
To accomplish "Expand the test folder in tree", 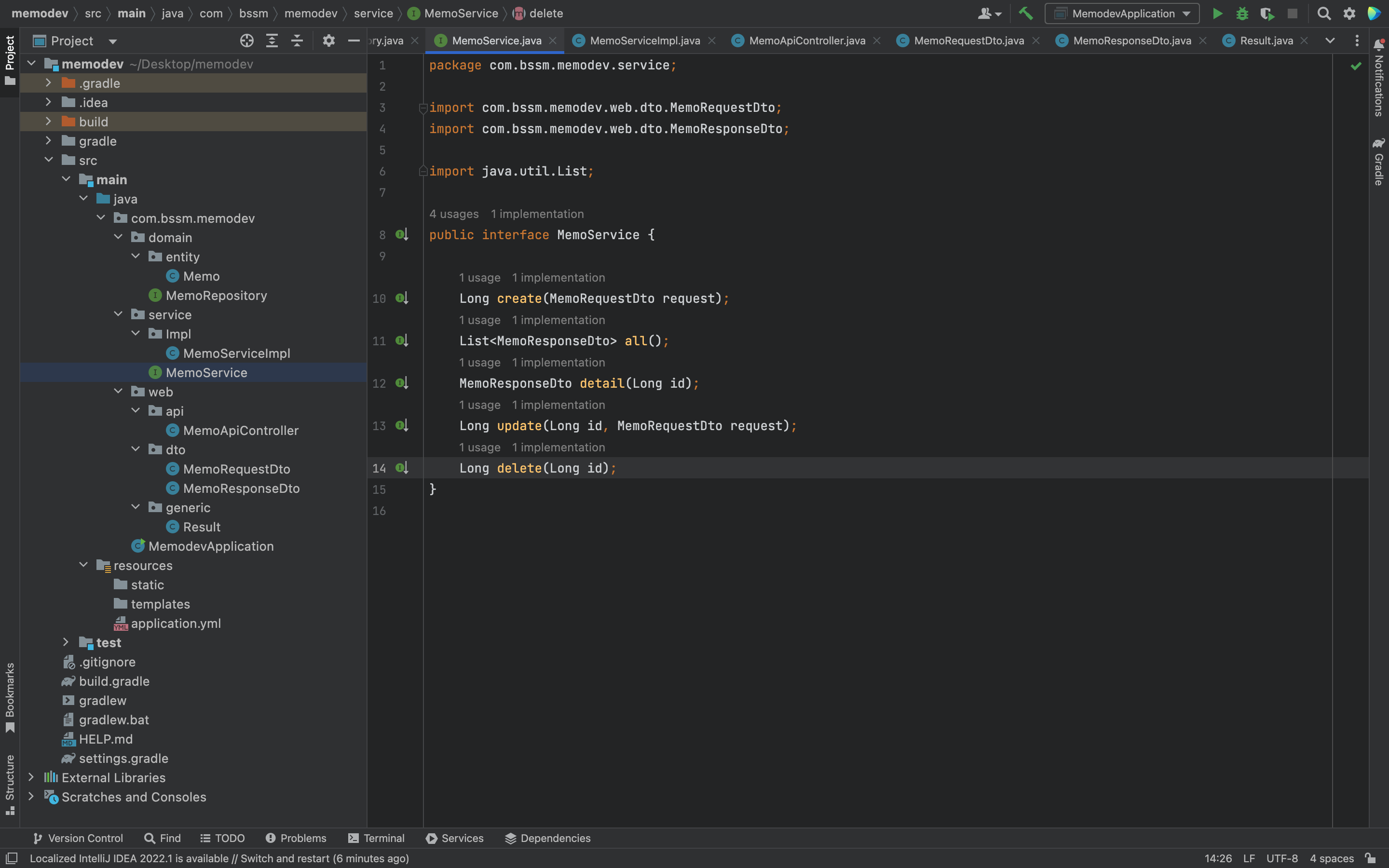I will 66,642.
